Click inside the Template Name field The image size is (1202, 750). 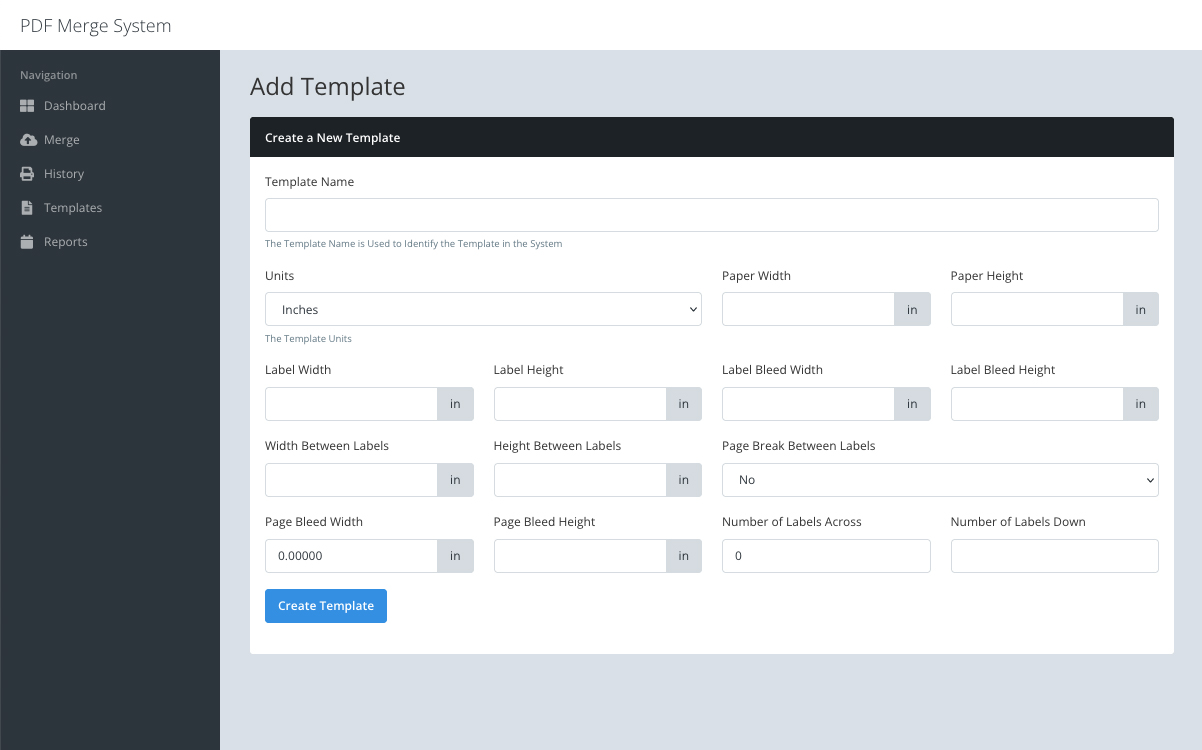coord(711,214)
